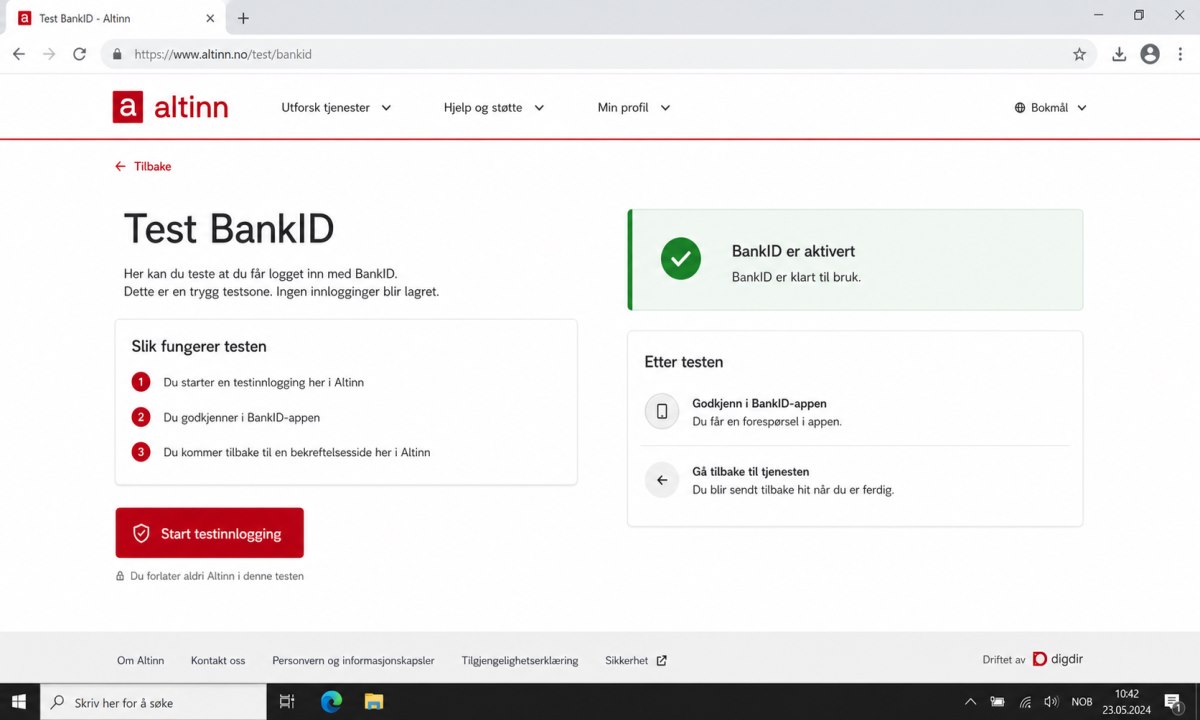Click the Altinn logo
Viewport: 1200px width, 720px height.
(170, 107)
